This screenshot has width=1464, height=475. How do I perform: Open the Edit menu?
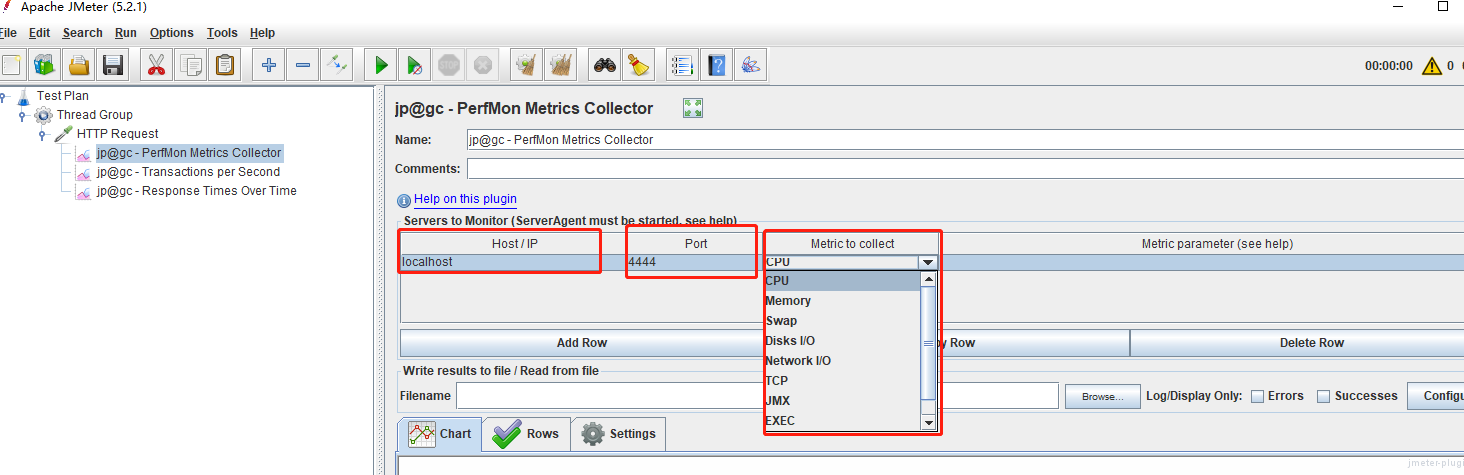(39, 33)
